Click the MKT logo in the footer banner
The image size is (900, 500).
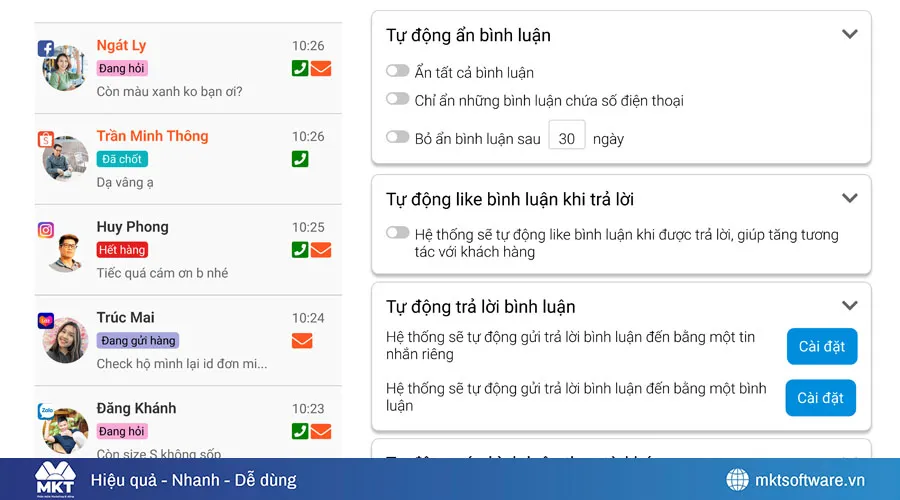click(x=55, y=479)
